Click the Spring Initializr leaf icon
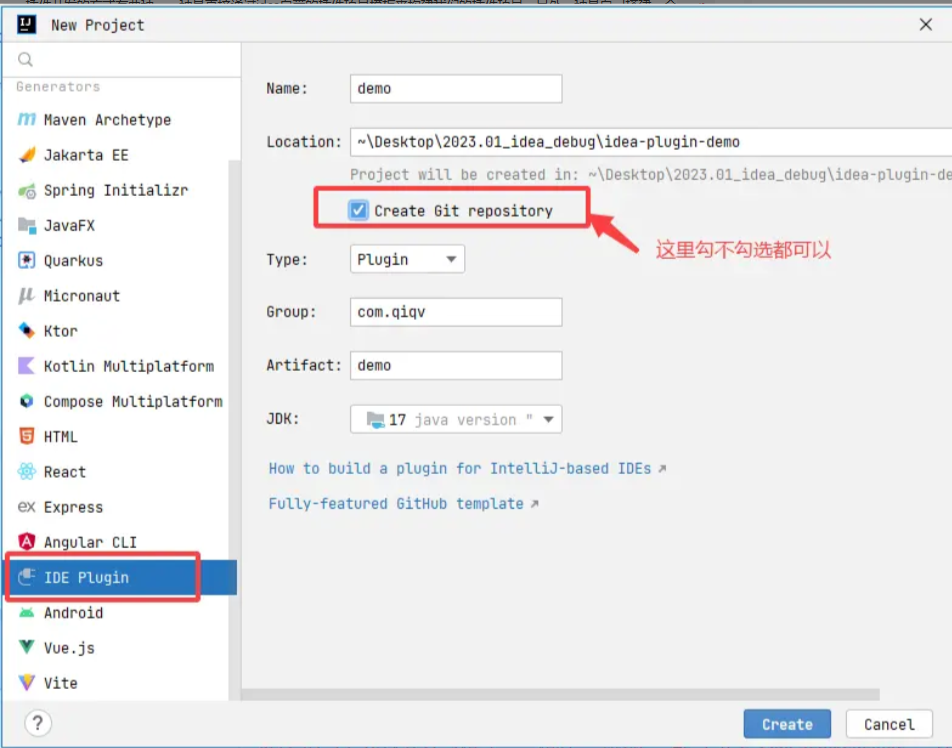 (27, 190)
